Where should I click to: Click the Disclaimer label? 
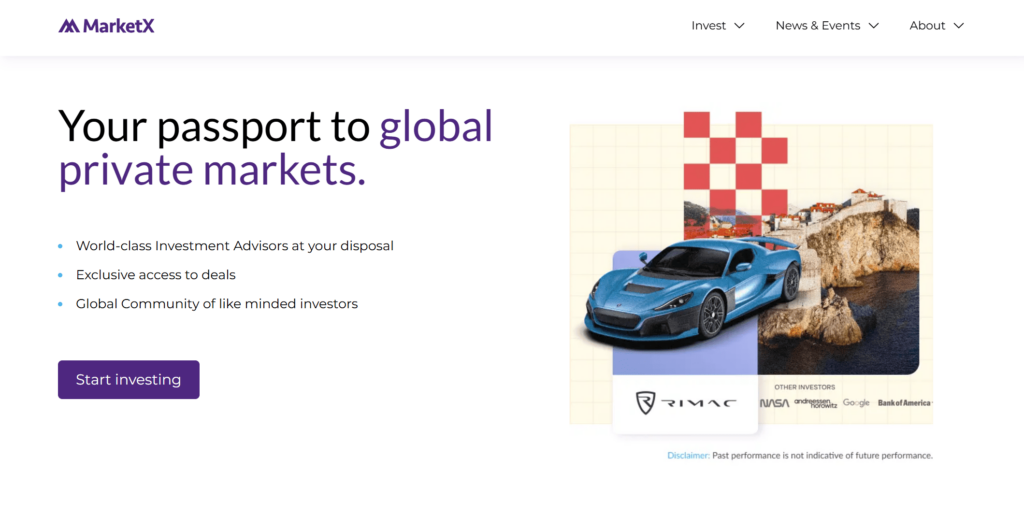[x=688, y=455]
